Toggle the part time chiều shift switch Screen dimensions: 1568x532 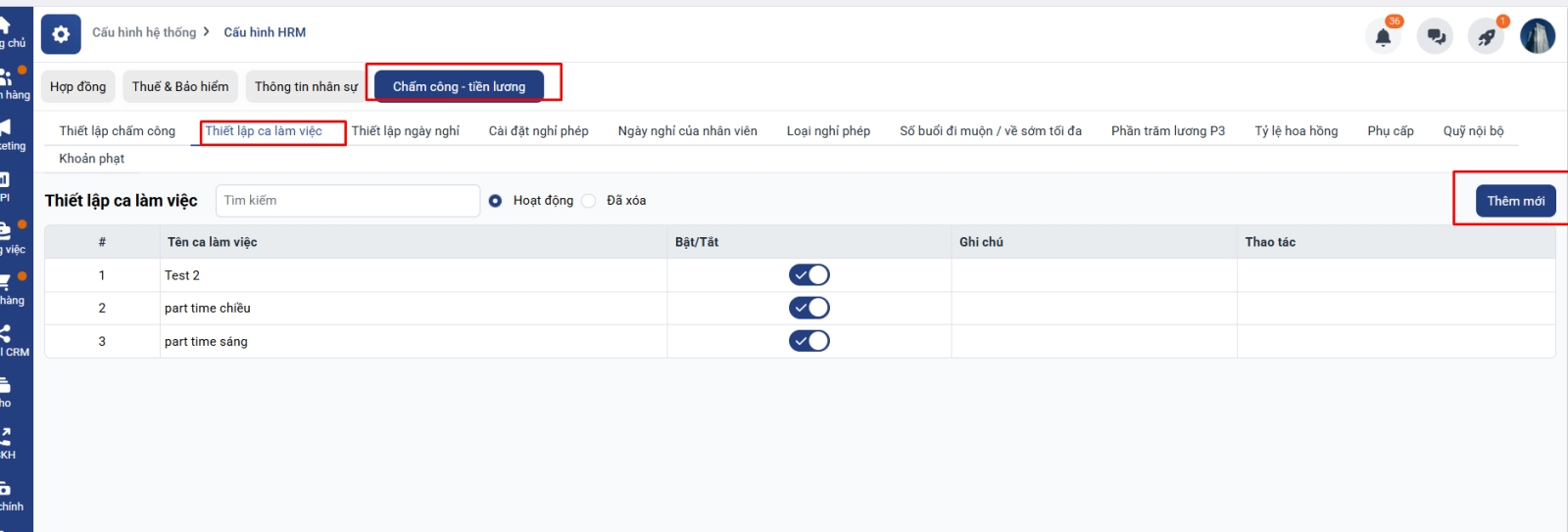pos(808,309)
